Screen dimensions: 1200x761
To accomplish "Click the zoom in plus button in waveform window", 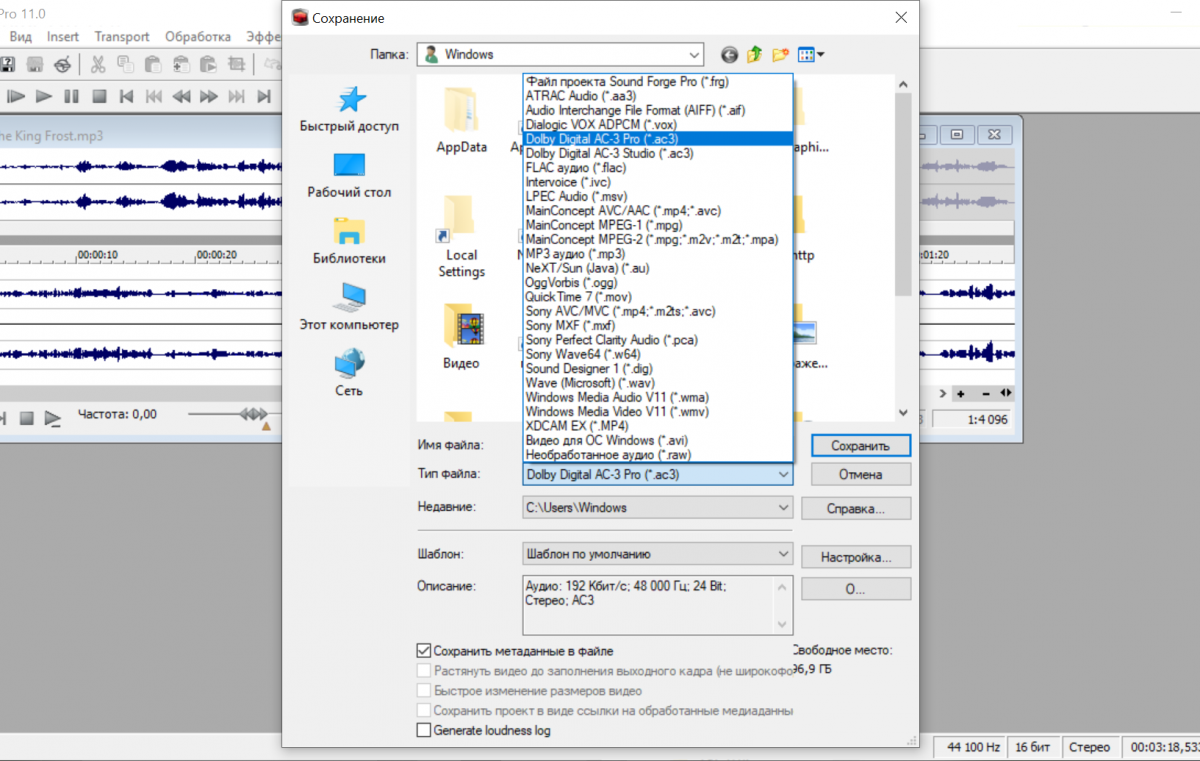I will 960,393.
